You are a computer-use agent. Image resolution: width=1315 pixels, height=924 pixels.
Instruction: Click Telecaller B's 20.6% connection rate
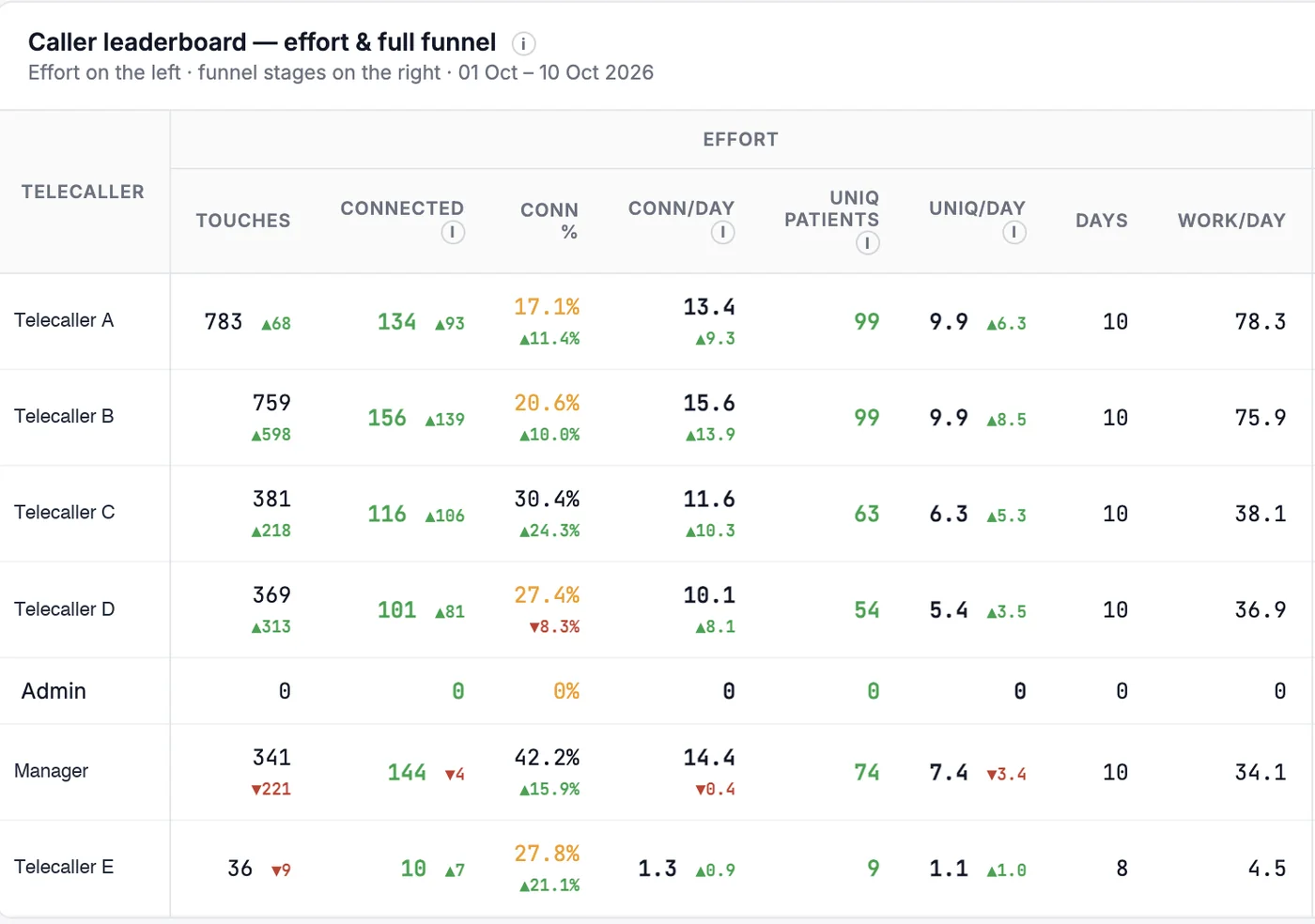click(x=547, y=403)
